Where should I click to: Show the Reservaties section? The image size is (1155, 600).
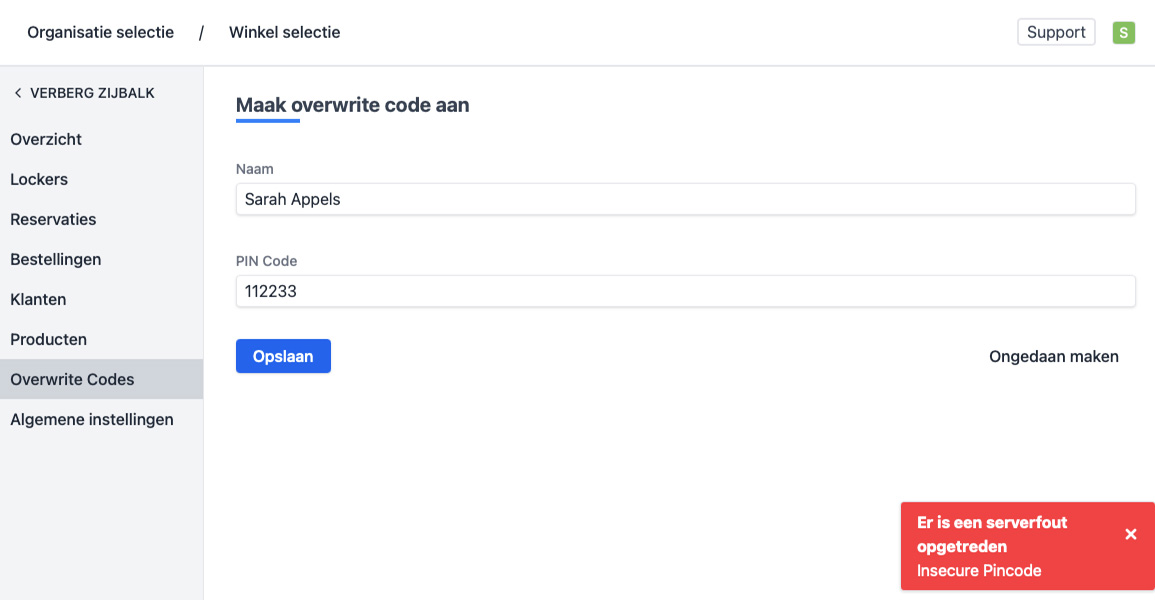coord(53,219)
